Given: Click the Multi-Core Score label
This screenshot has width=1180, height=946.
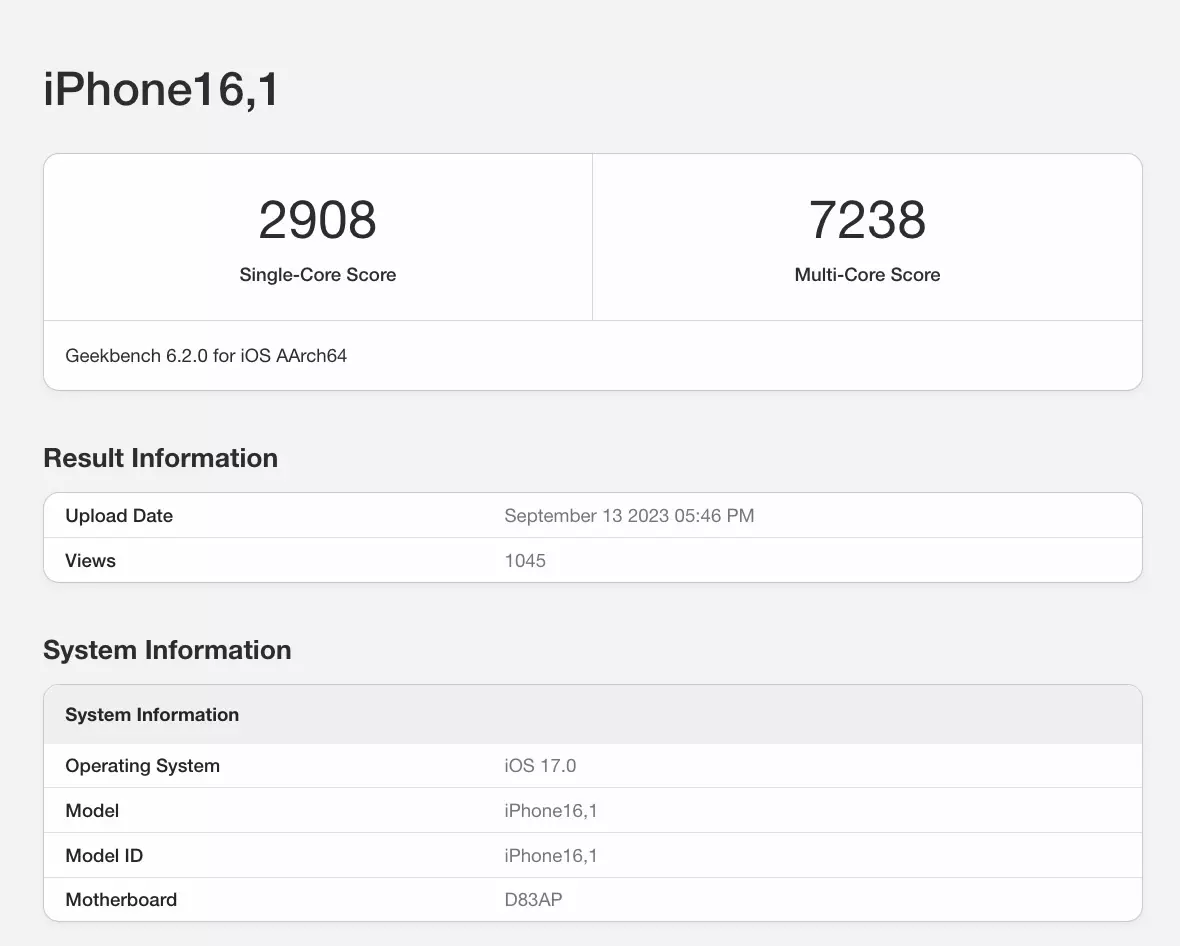Looking at the screenshot, I should pos(867,275).
